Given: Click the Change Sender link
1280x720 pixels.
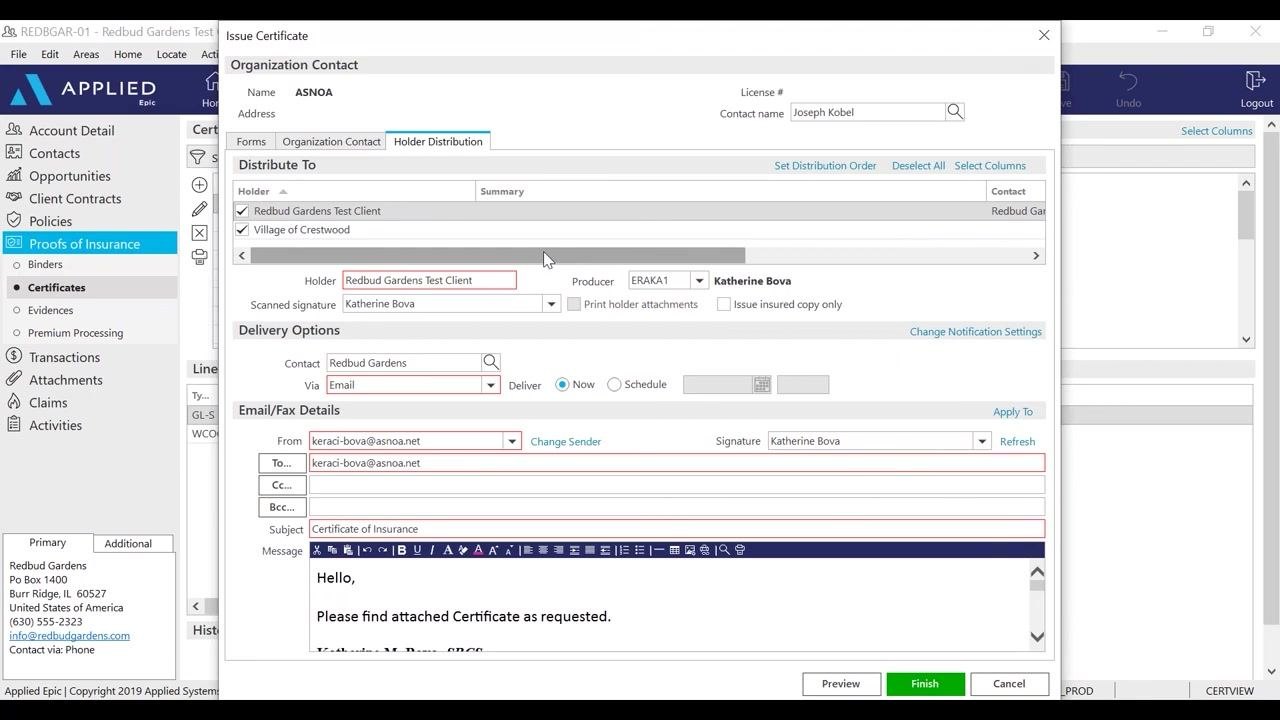Looking at the screenshot, I should 566,442.
